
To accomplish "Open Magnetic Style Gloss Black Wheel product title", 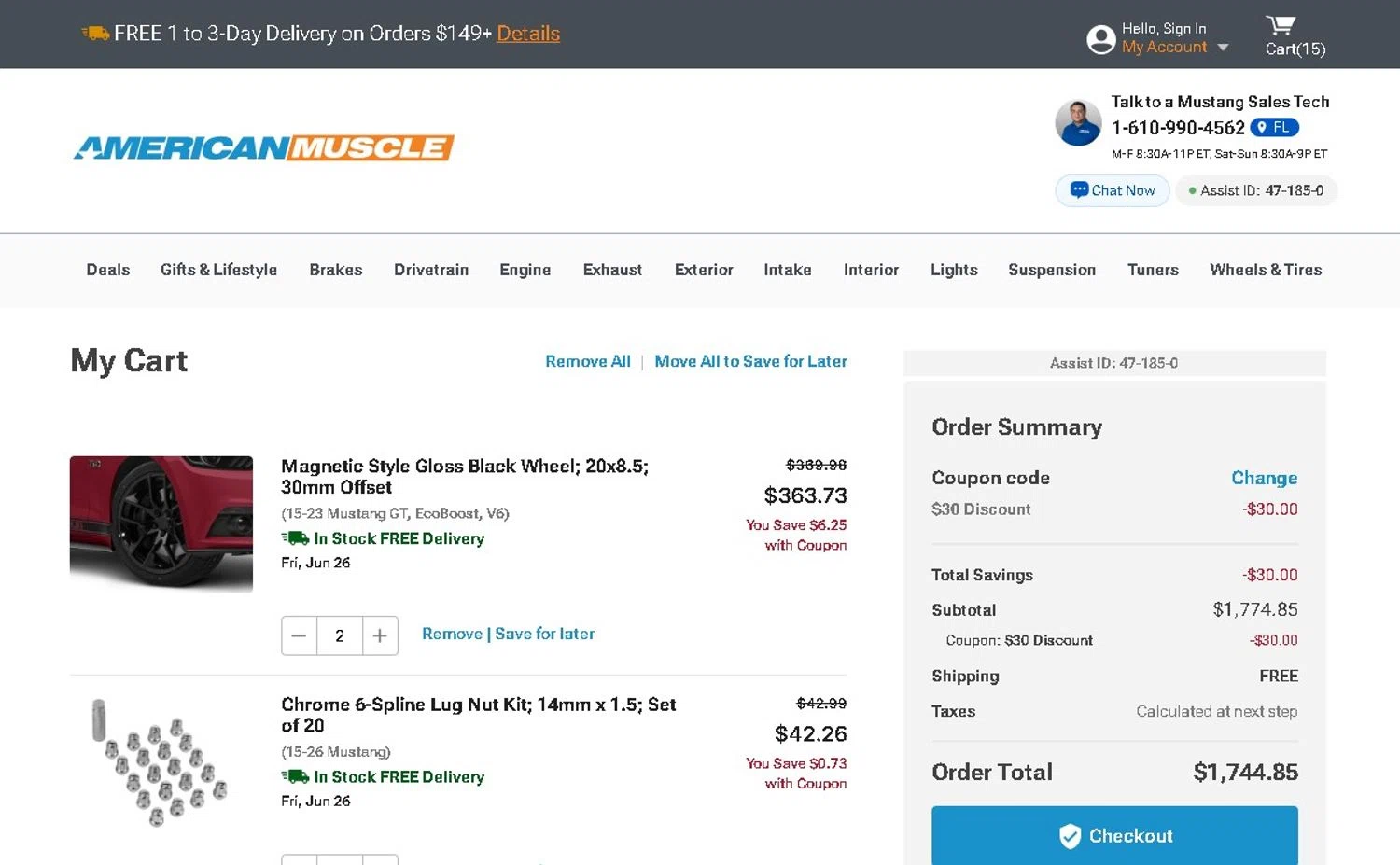I will point(465,477).
